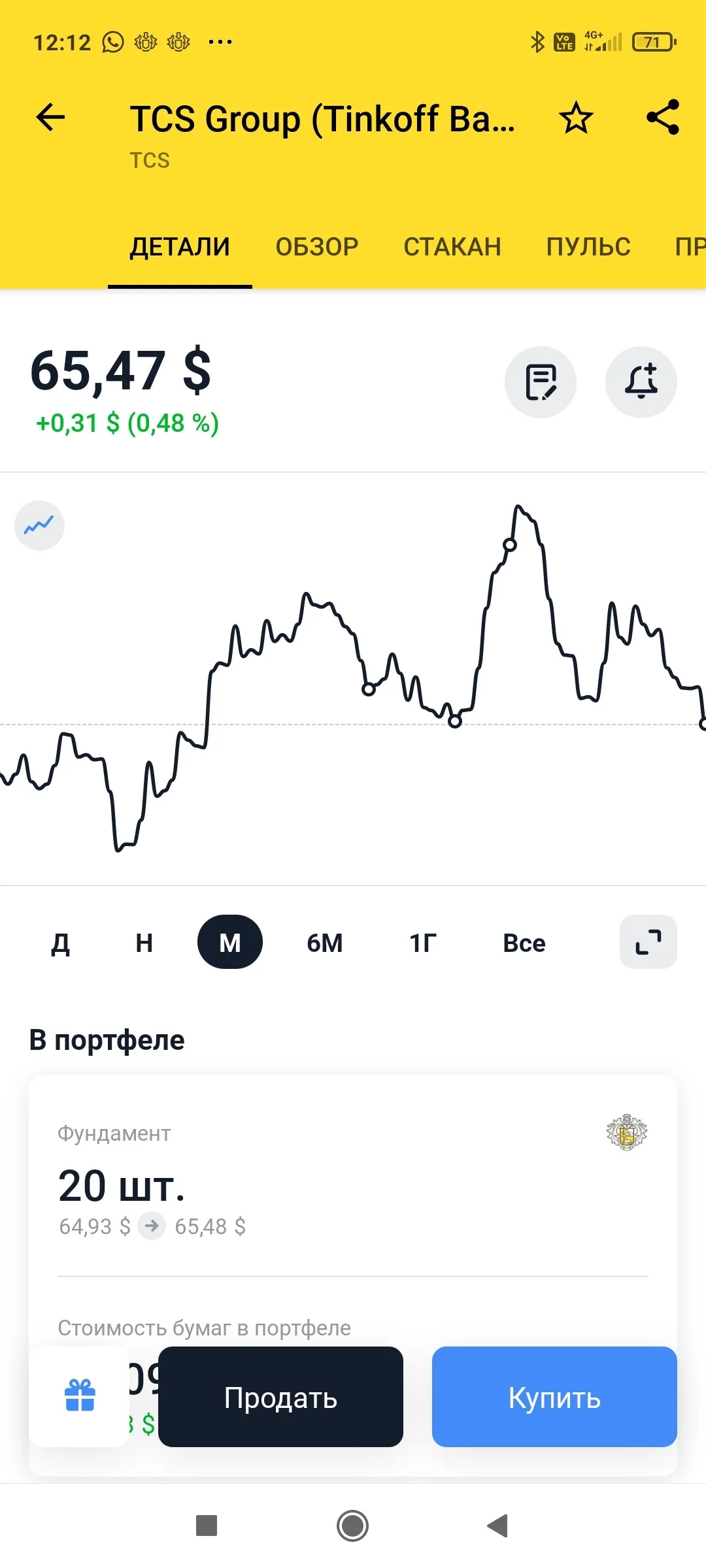Show the Все all-time chart period
The width and height of the screenshot is (706, 1568).
(524, 943)
